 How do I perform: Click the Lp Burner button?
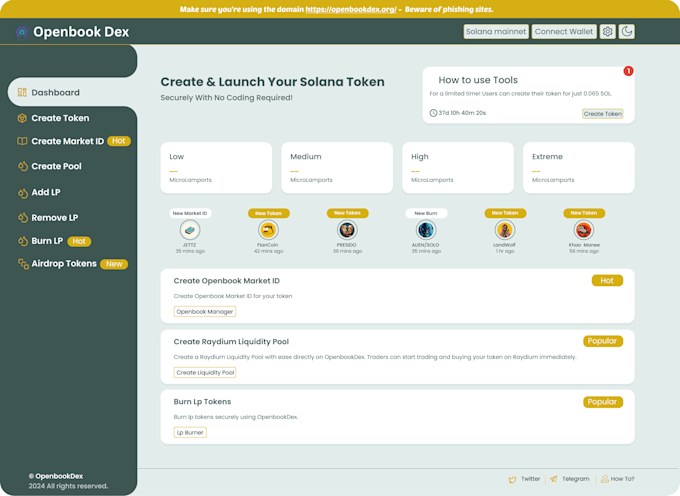tap(190, 433)
